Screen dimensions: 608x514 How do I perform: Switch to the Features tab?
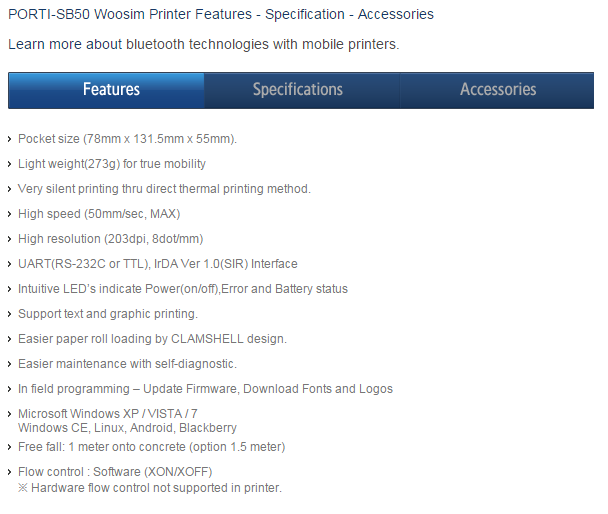(x=106, y=90)
